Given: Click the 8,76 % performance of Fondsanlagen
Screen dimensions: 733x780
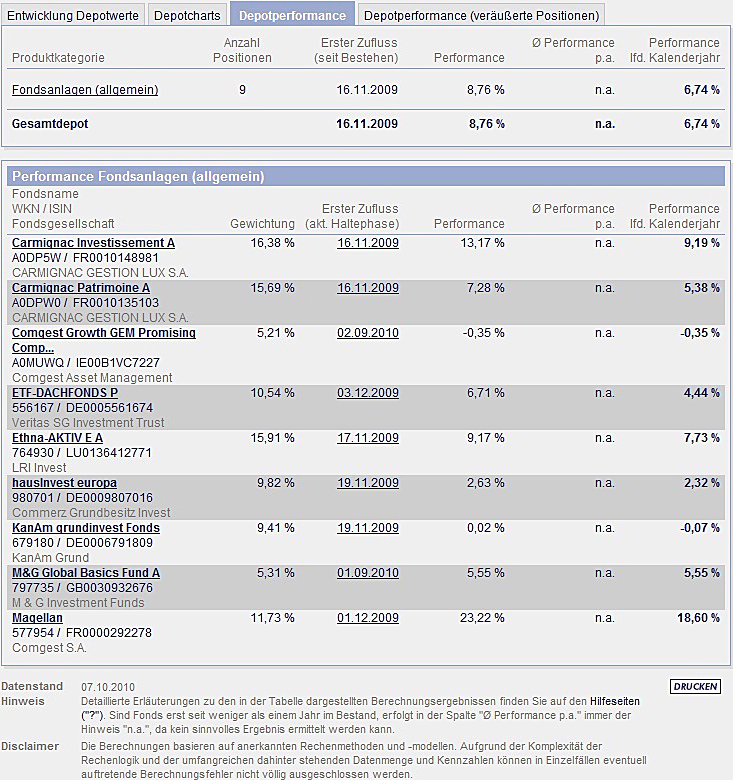Looking at the screenshot, I should point(485,90).
